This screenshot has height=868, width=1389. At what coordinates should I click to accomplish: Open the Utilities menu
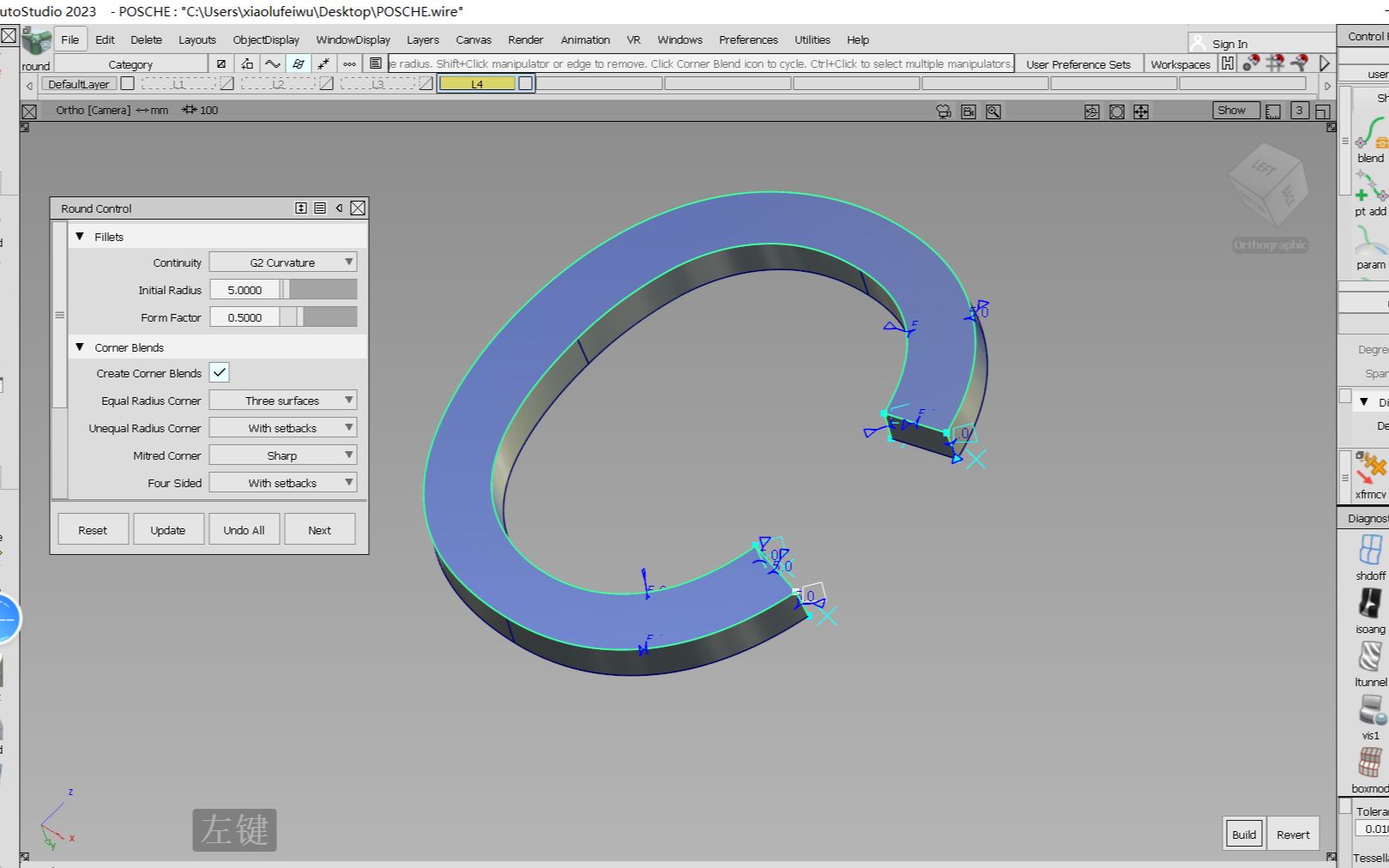tap(812, 39)
